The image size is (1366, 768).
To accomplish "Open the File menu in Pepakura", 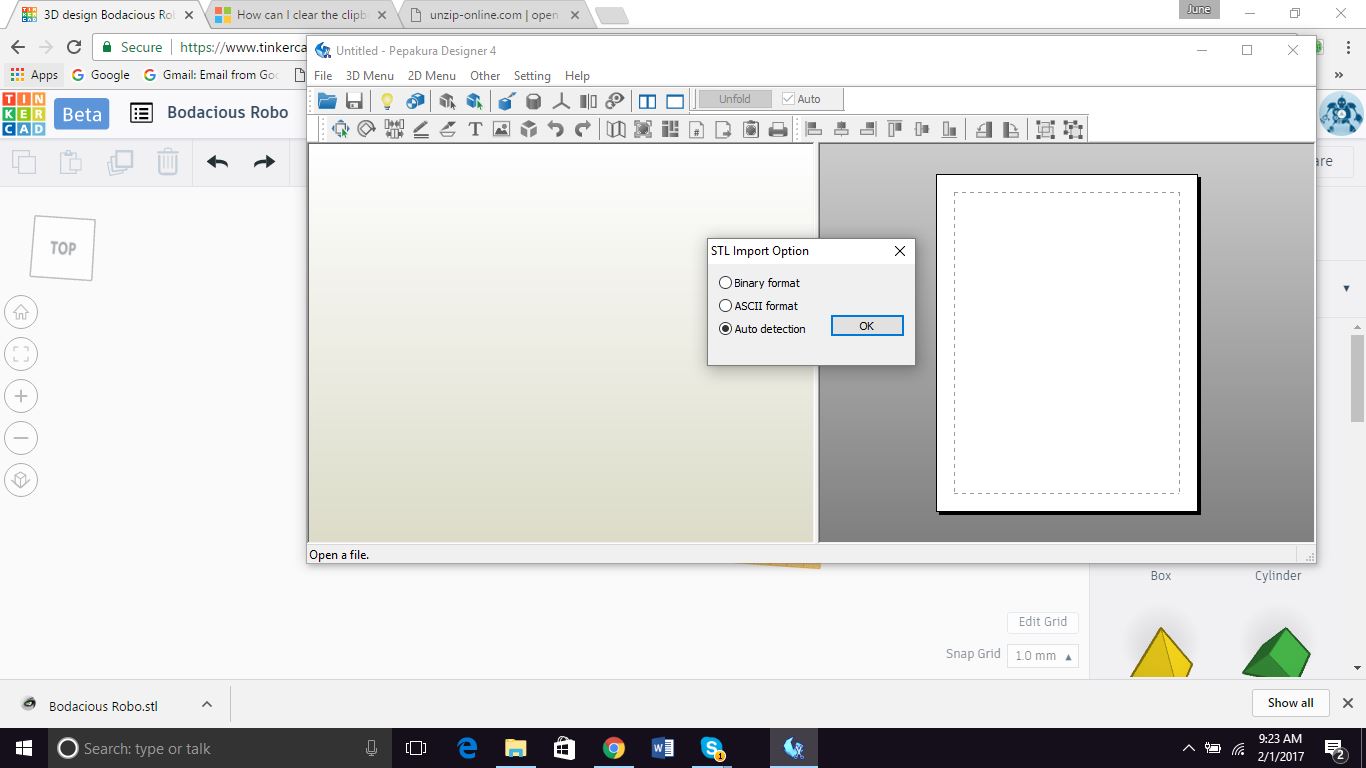I will click(x=323, y=76).
